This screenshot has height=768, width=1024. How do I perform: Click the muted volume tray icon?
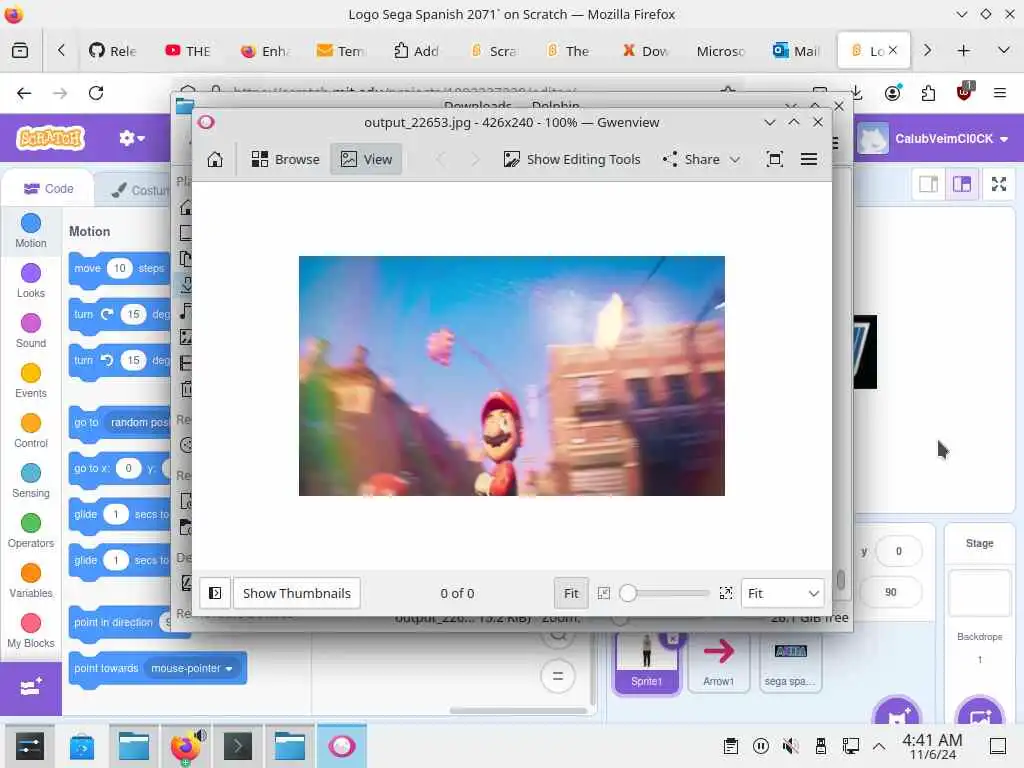tap(790, 746)
